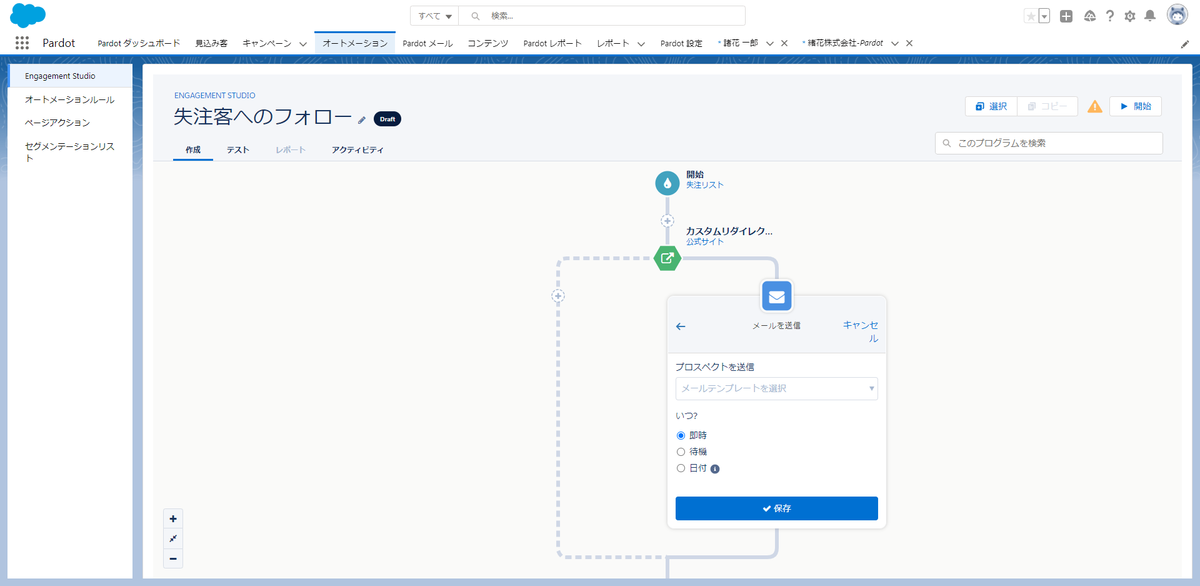
Task: Click the 開始 start program button
Action: (1135, 106)
